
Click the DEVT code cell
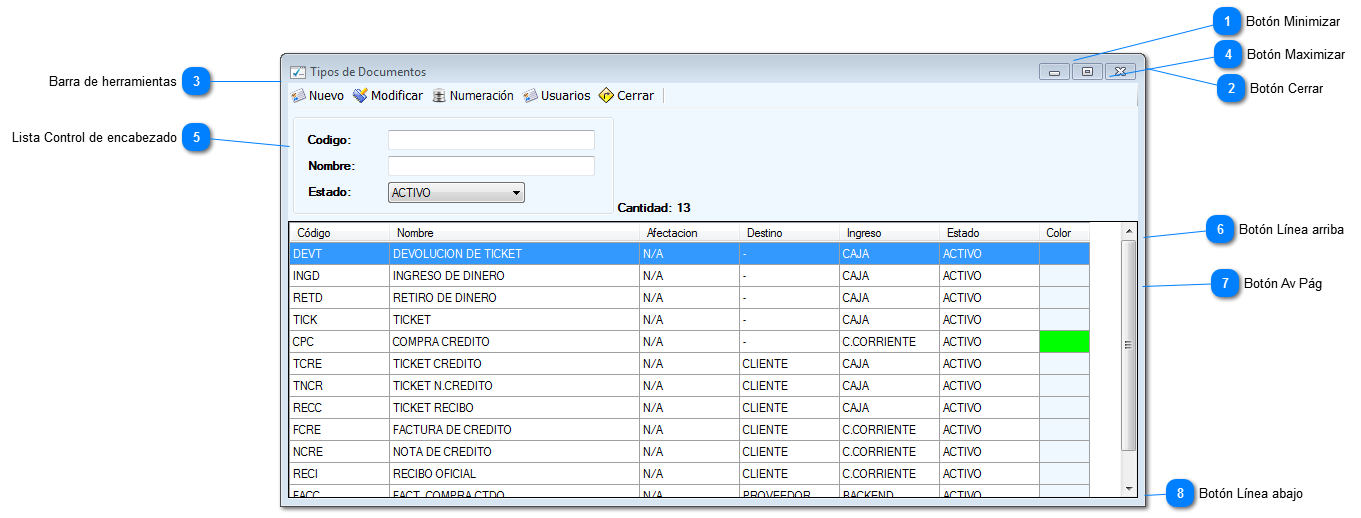[x=339, y=254]
